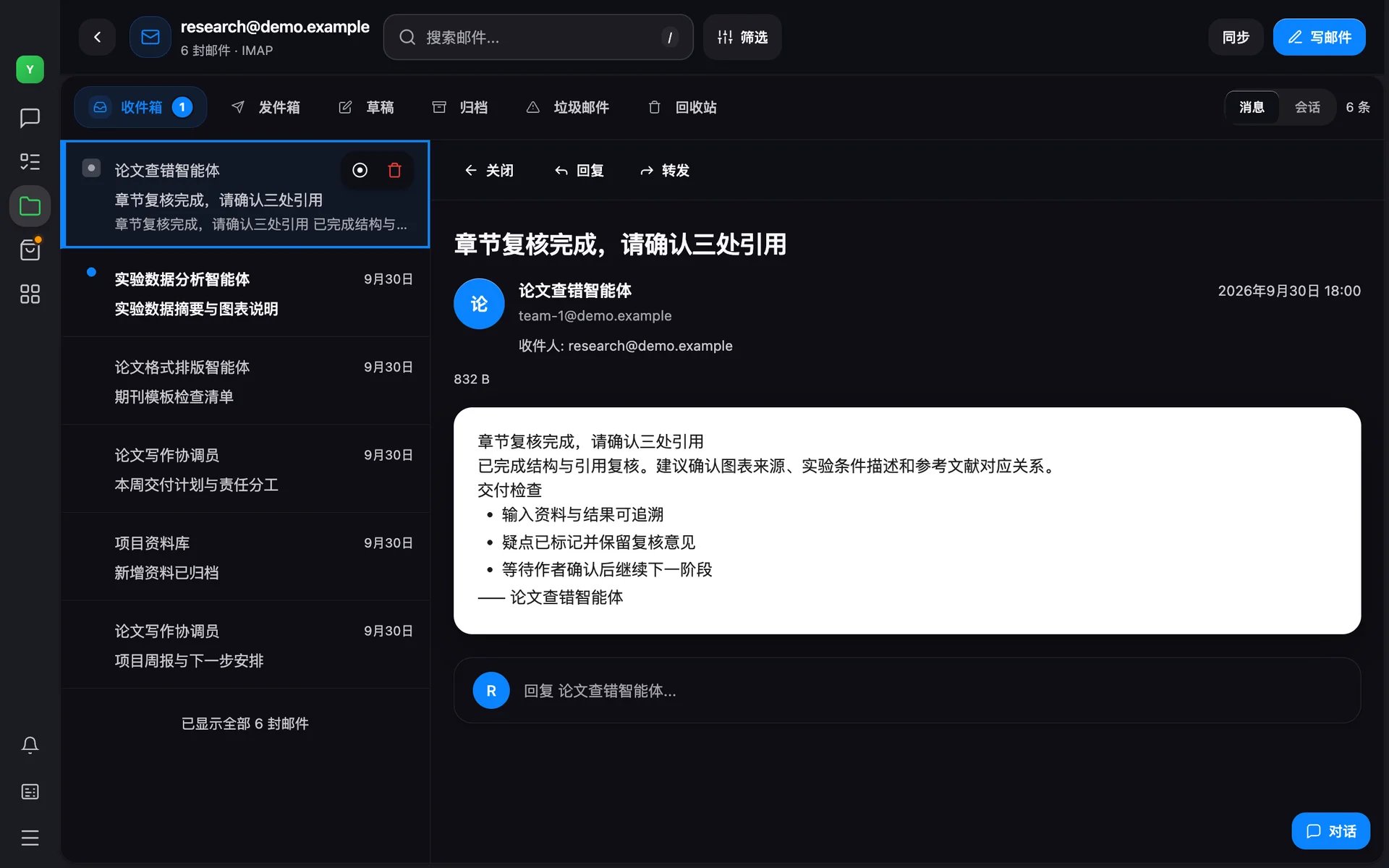Click the 写邮件 compose button
1389x868 pixels.
[1319, 37]
